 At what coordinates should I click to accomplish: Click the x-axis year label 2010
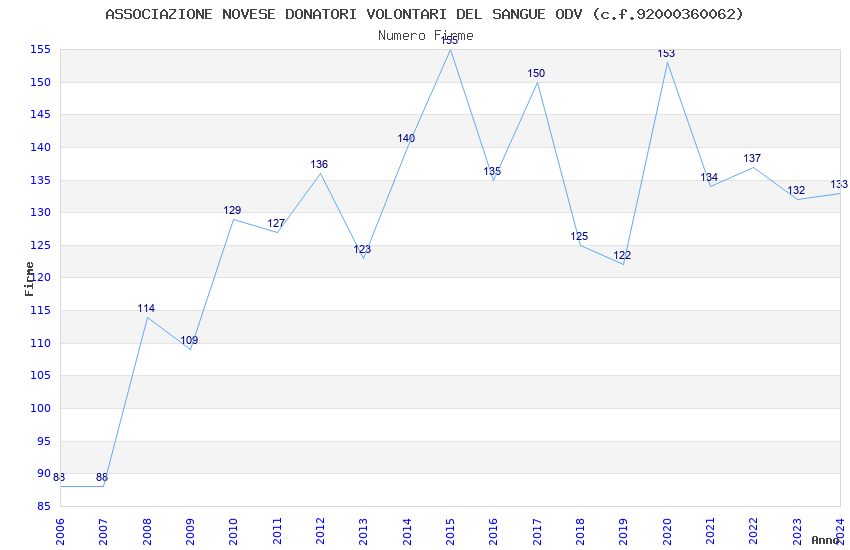(x=233, y=531)
